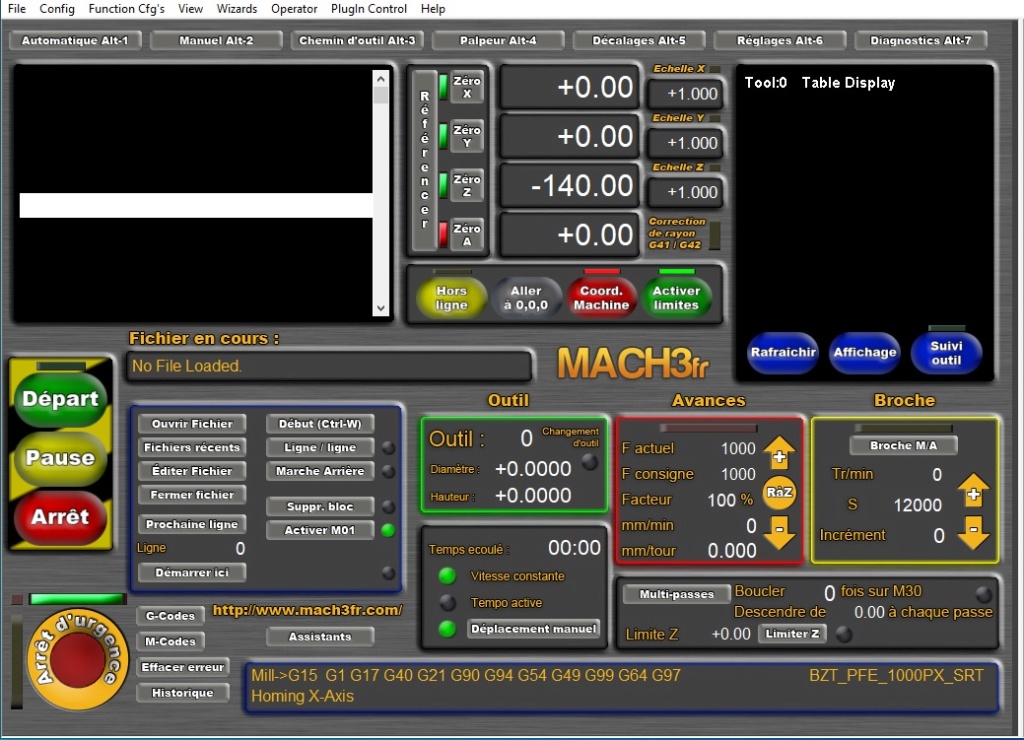Open the Function Cfg's menu
This screenshot has height=740, width=1024.
pyautogui.click(x=127, y=8)
